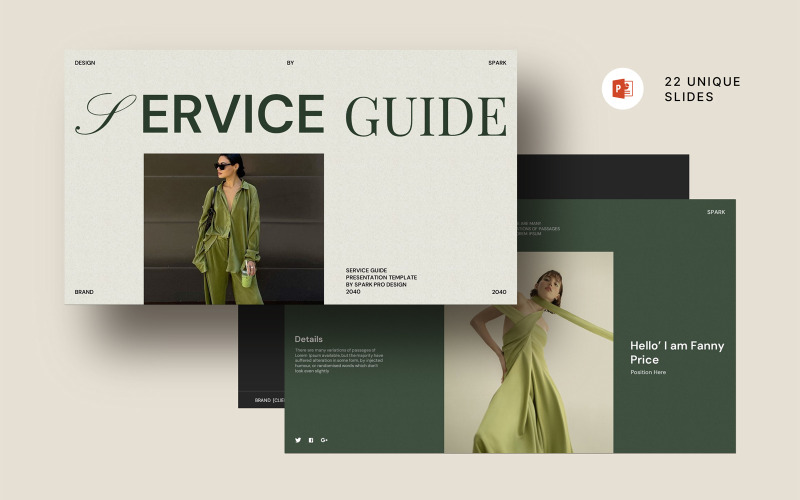800x500 pixels.
Task: Click the Twitter bird icon
Action: click(298, 440)
